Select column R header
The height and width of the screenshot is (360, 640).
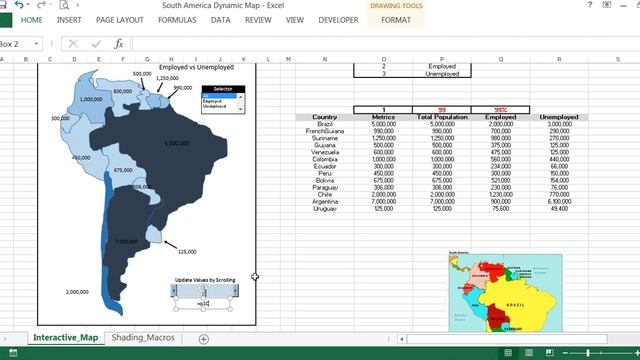559,59
